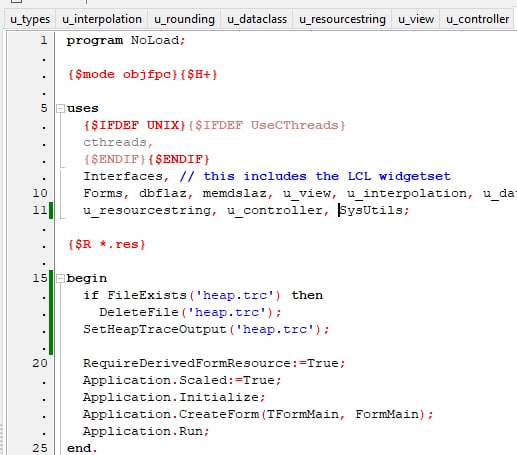
Task: Click gutter line number 20
Action: [x=40, y=363]
